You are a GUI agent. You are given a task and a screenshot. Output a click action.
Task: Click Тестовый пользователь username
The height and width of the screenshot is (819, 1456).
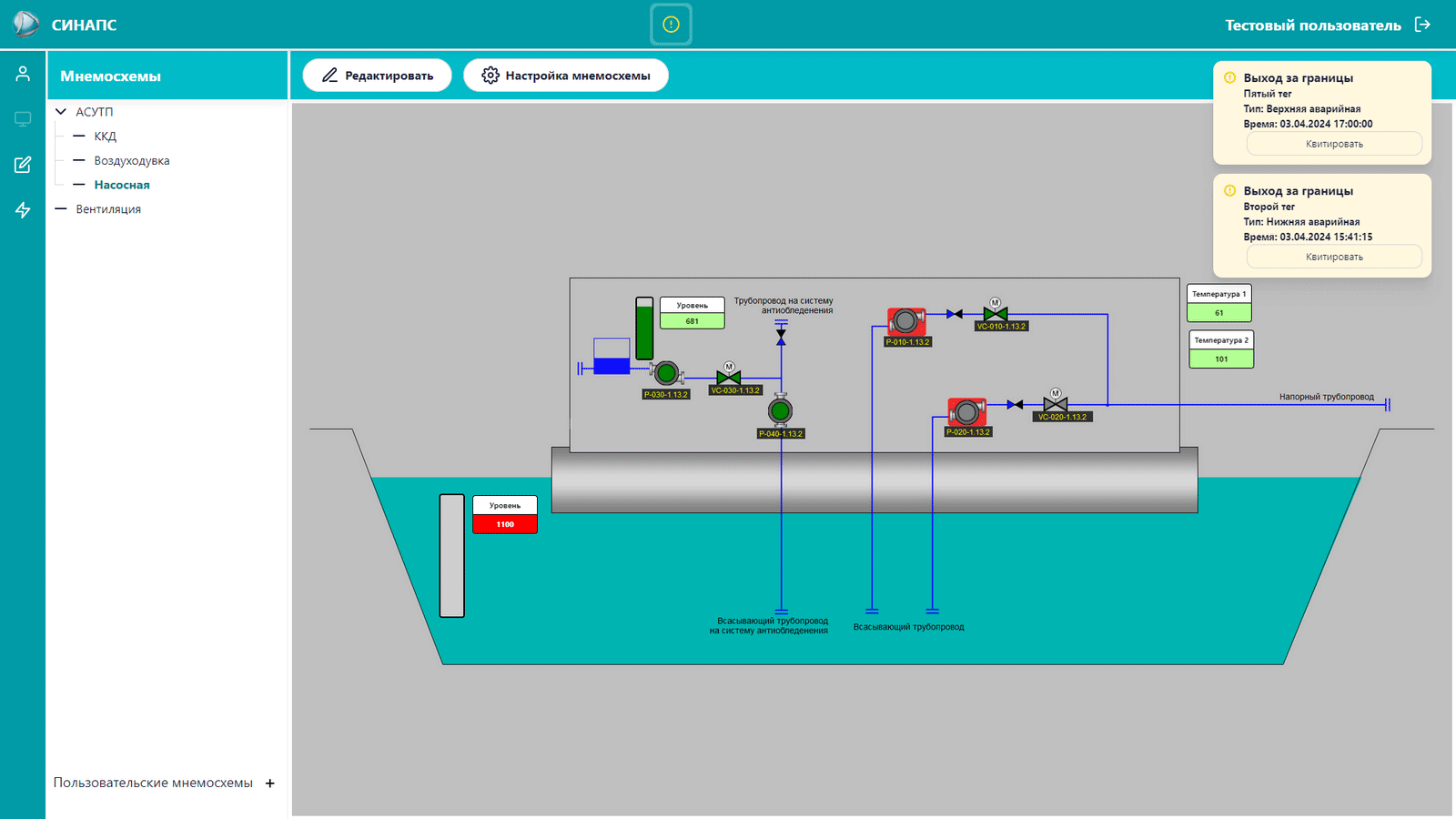point(1313,25)
